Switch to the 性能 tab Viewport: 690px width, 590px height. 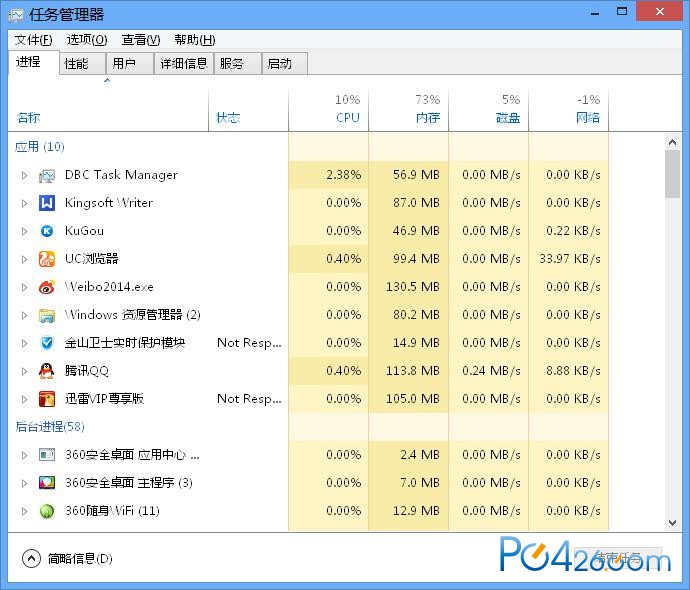click(x=82, y=64)
